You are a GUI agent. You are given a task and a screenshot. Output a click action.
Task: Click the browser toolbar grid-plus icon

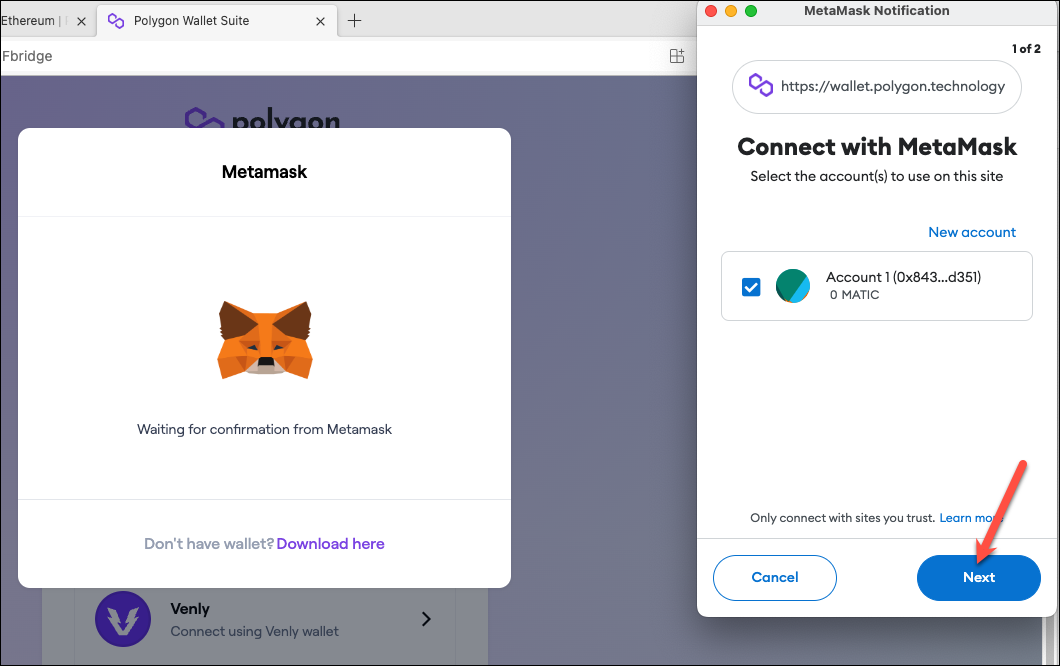677,56
